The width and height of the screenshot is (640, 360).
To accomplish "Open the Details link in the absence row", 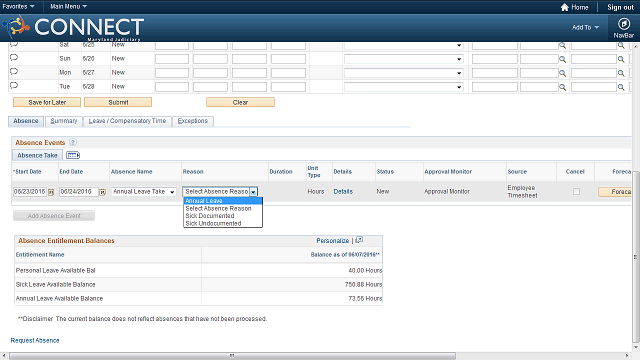I will tap(343, 191).
